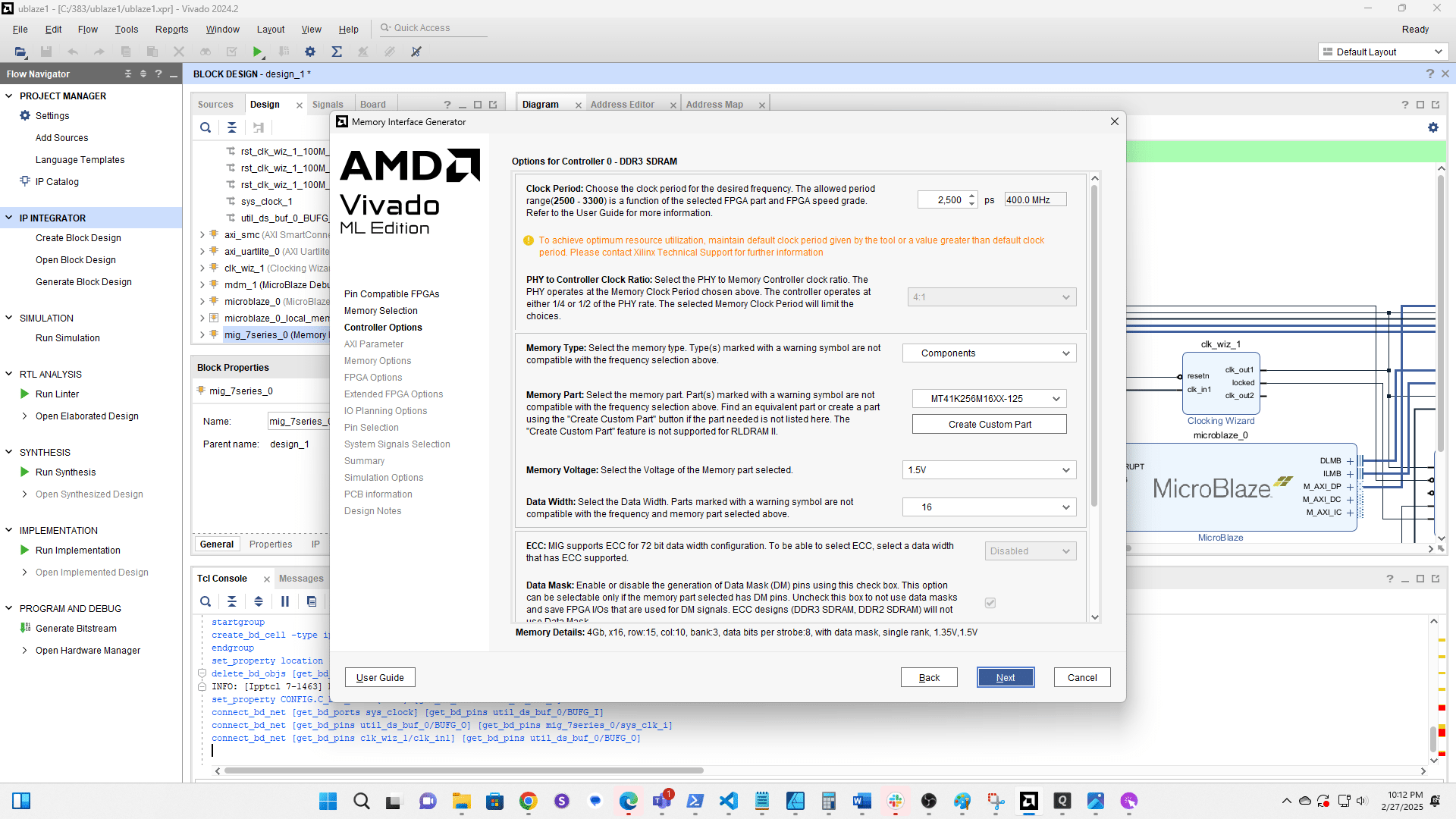
Task: Click search icon in Design panel
Action: tap(206, 127)
